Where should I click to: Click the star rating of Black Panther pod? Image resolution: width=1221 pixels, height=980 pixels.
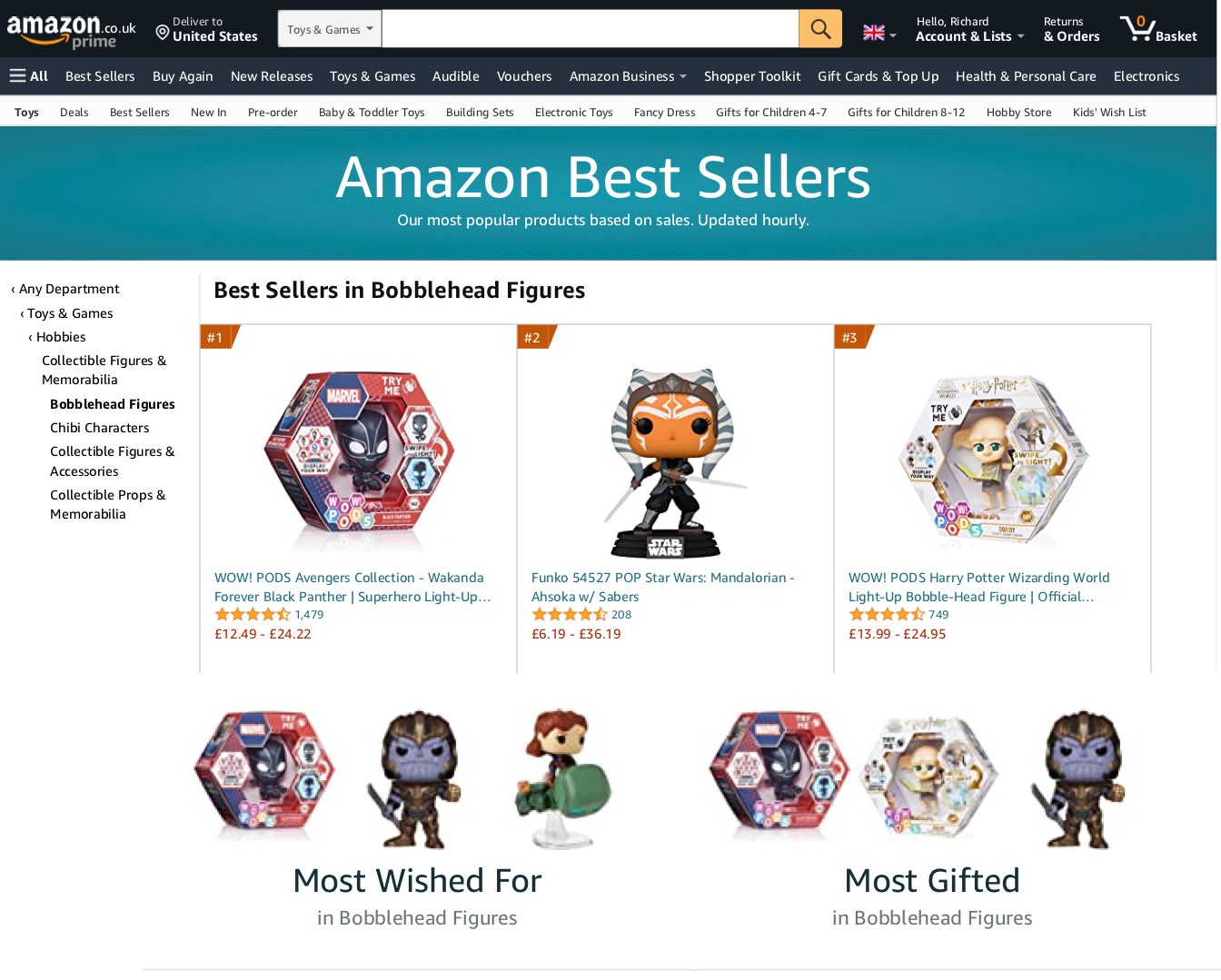tap(252, 615)
